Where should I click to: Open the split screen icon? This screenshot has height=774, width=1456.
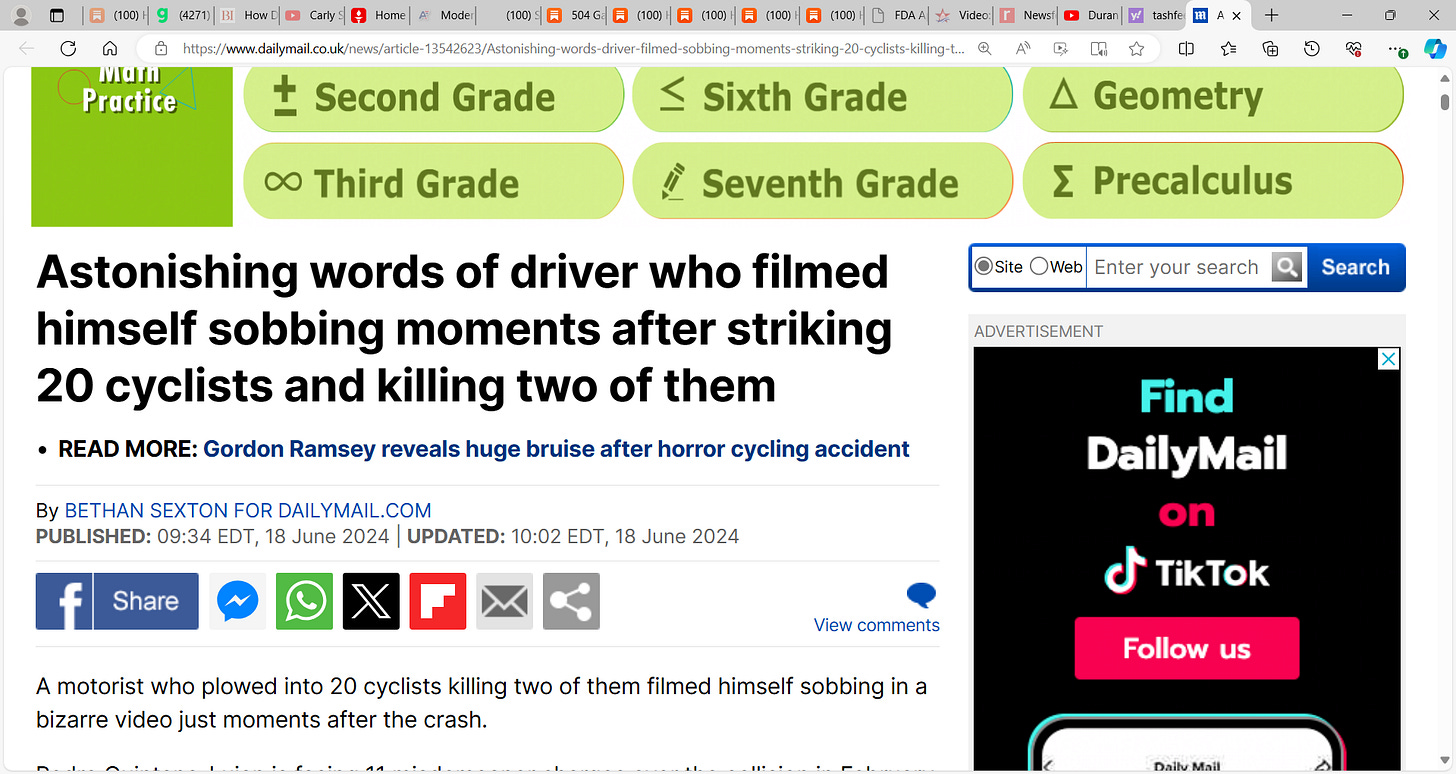point(1186,48)
